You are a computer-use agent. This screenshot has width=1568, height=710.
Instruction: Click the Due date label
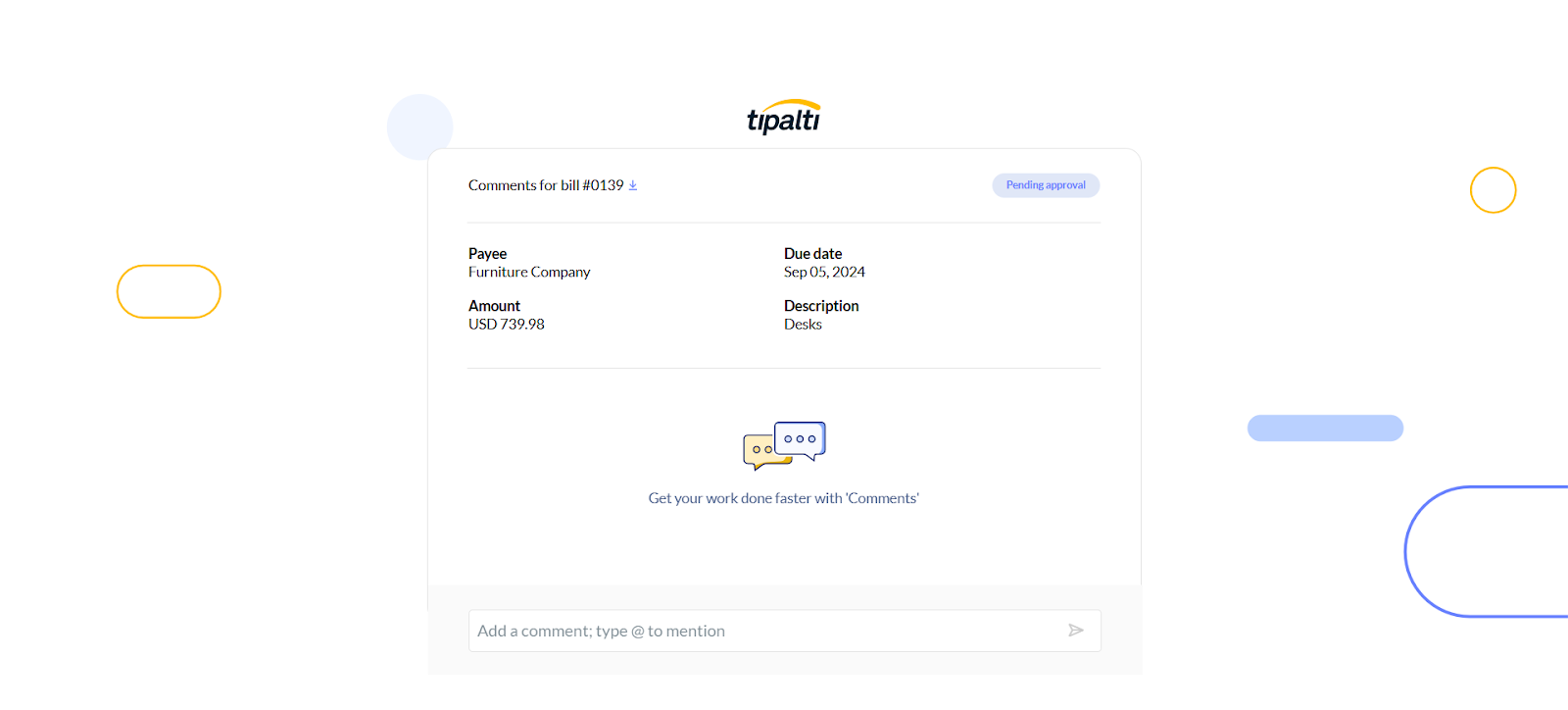point(812,254)
